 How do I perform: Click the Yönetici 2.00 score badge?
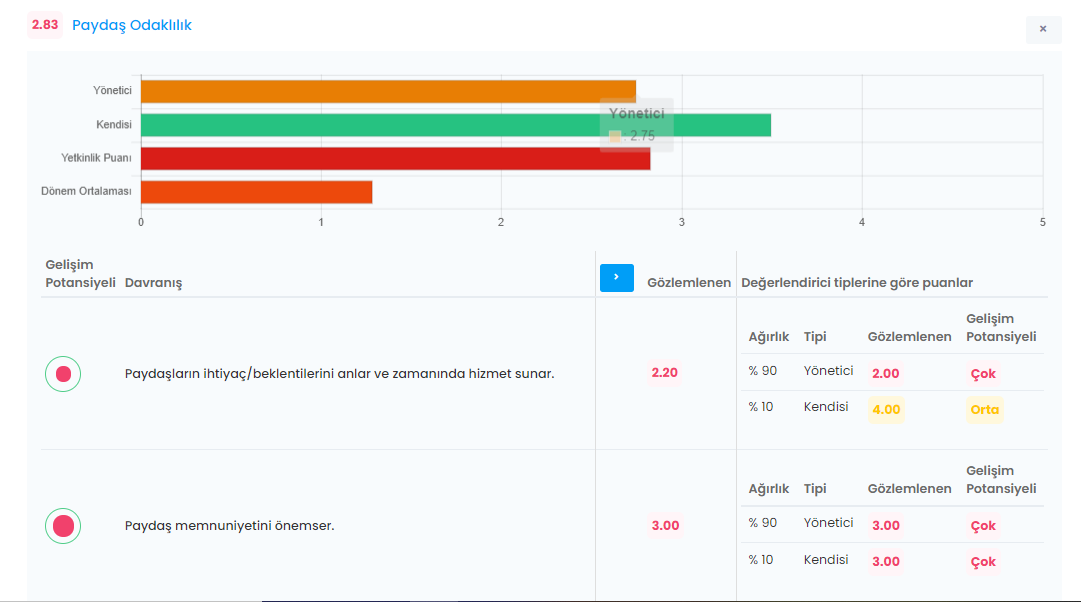[885, 374]
